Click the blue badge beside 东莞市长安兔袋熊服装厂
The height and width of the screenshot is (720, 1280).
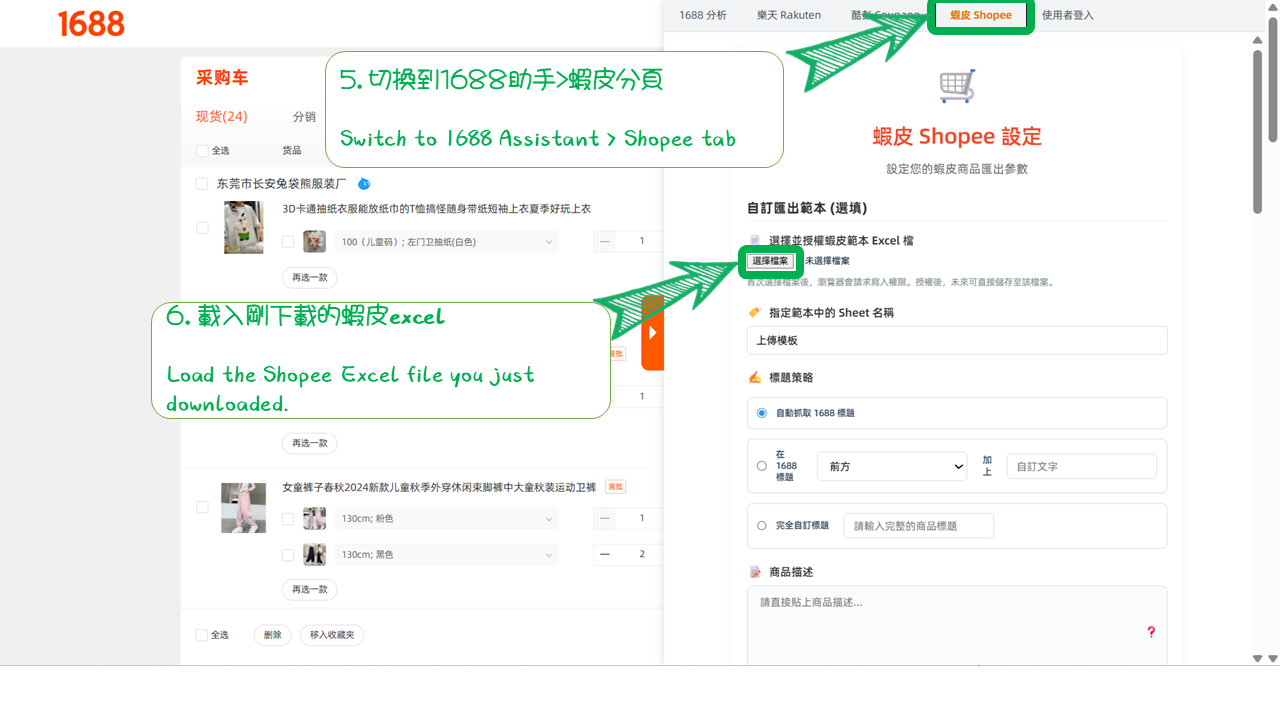364,183
